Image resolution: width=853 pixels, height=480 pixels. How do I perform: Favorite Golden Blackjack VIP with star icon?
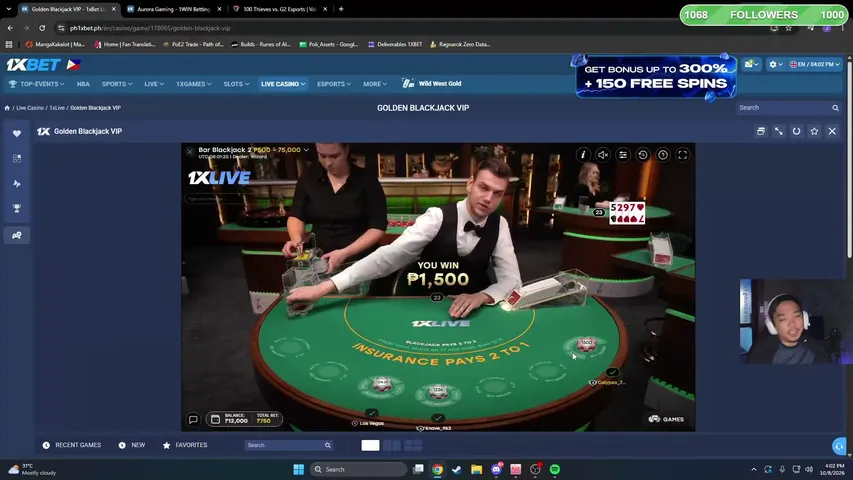(x=814, y=131)
